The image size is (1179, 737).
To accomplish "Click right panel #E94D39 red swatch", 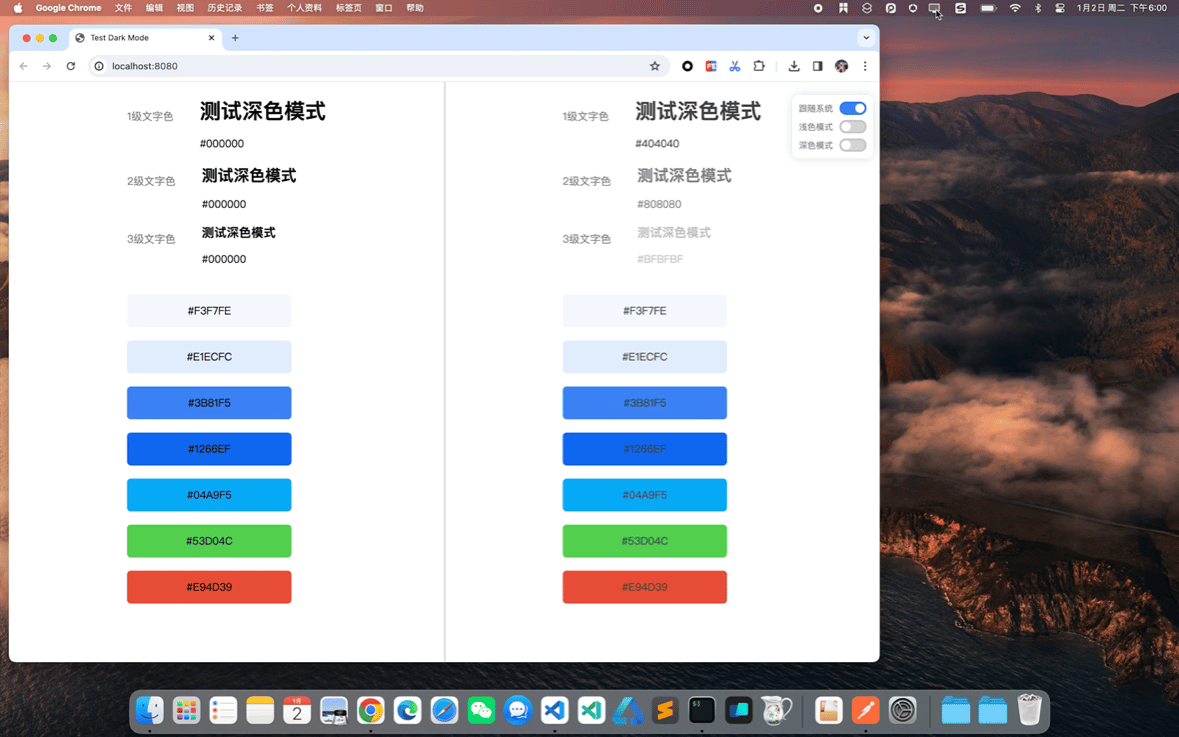I will point(644,587).
